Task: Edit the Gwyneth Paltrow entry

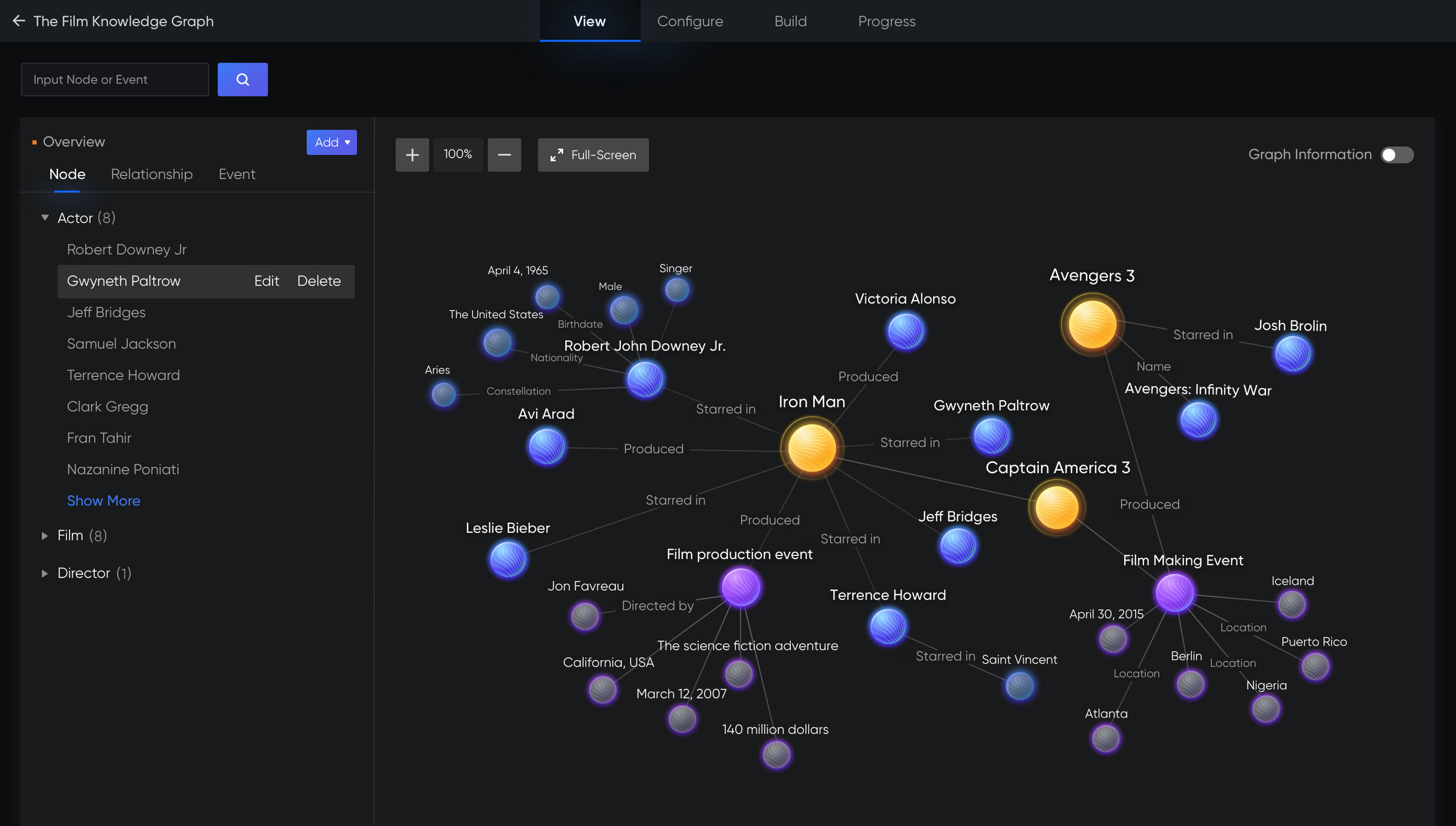Action: click(266, 281)
